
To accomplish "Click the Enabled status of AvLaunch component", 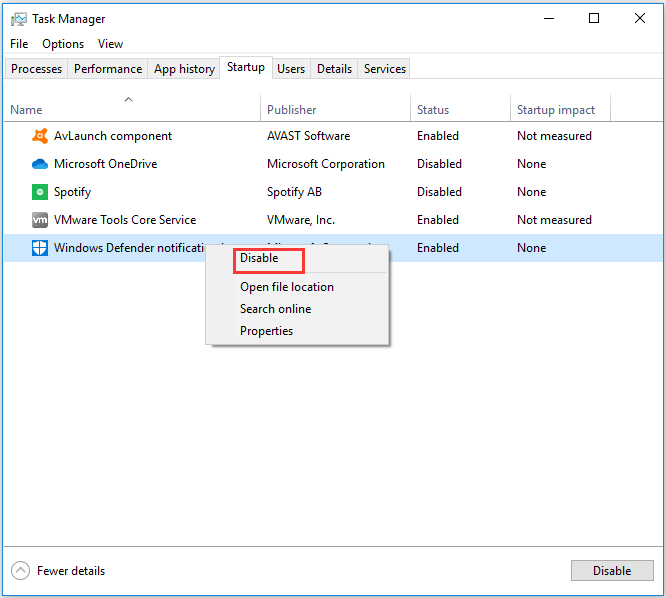I will point(438,136).
